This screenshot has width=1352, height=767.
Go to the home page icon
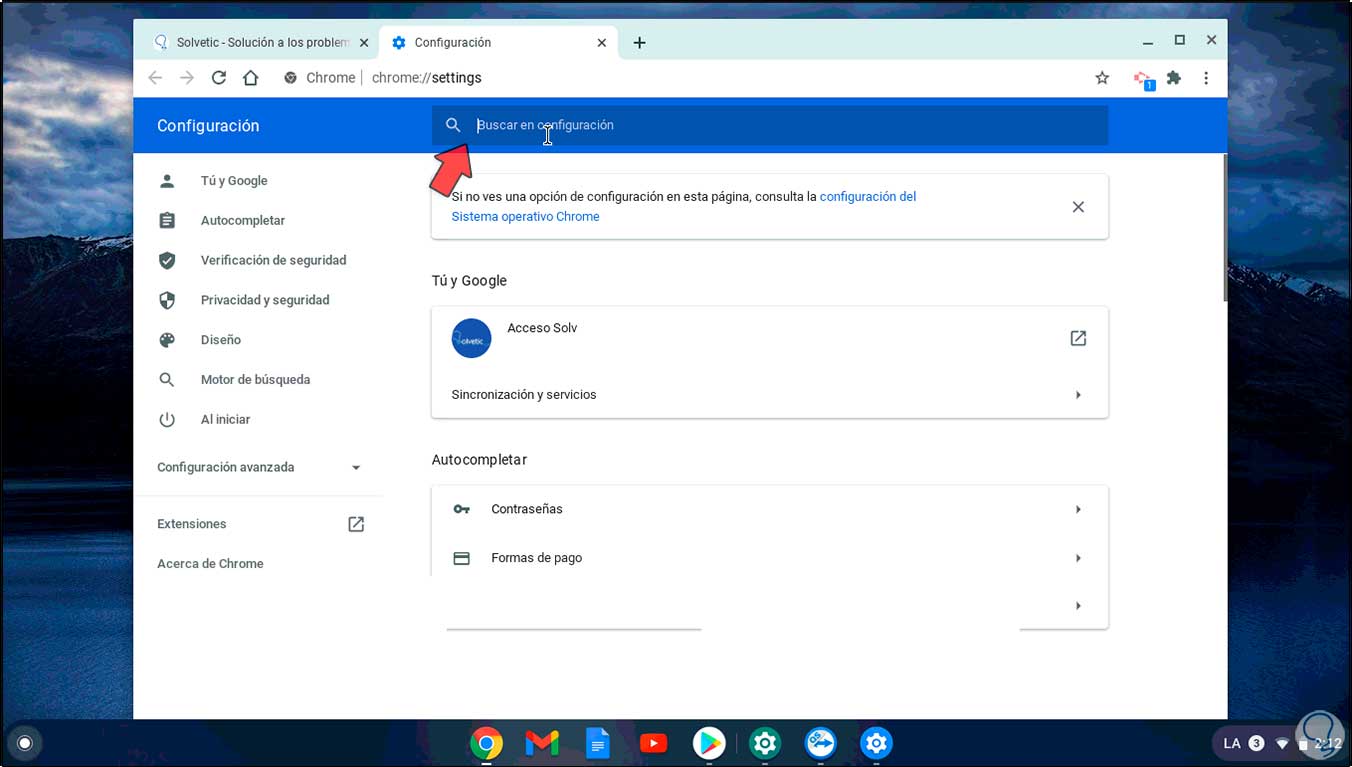coord(251,77)
